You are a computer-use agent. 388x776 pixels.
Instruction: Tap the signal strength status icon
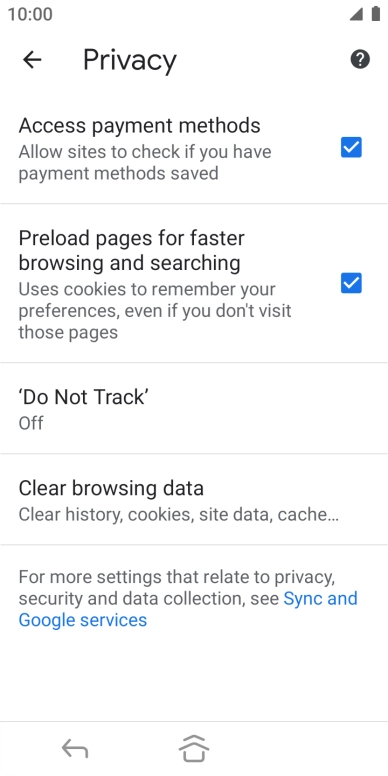click(x=356, y=15)
